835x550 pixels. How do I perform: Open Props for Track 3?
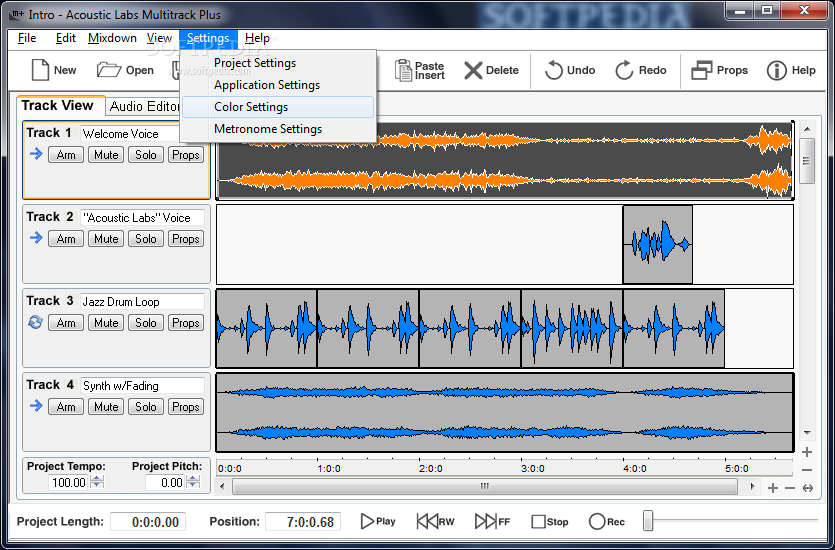186,323
